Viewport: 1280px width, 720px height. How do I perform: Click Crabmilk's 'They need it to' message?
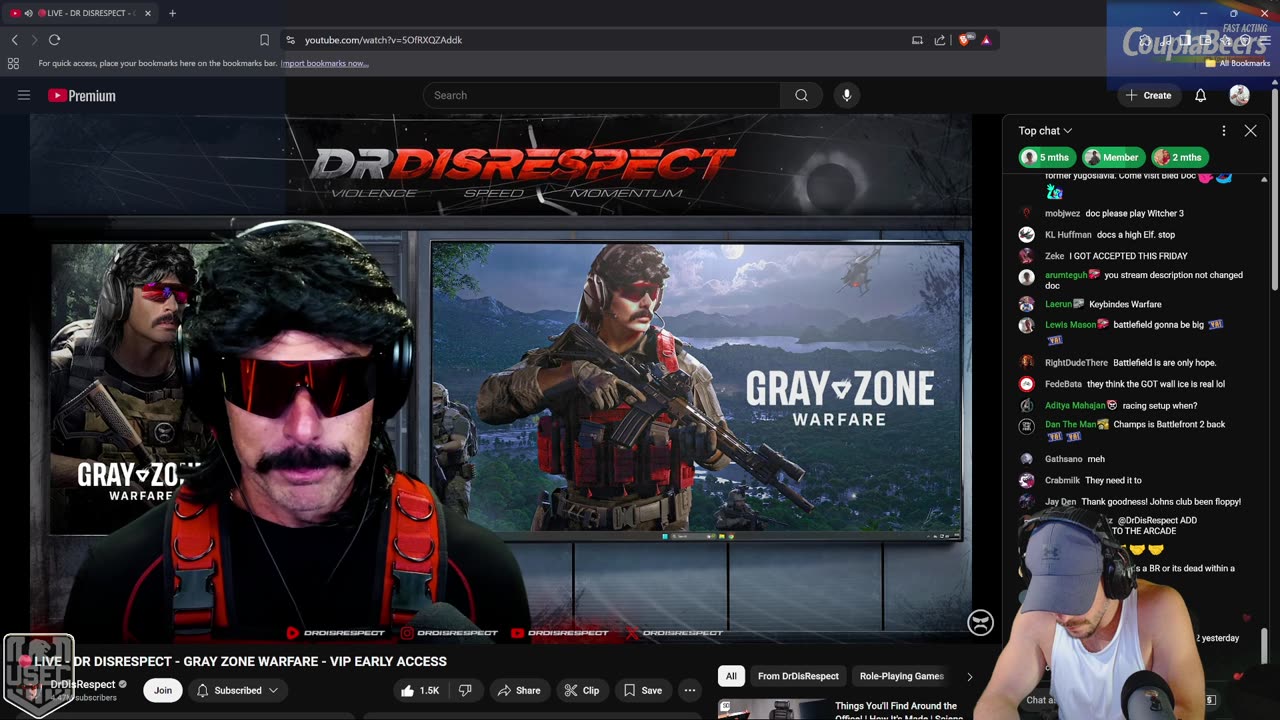coord(1113,480)
